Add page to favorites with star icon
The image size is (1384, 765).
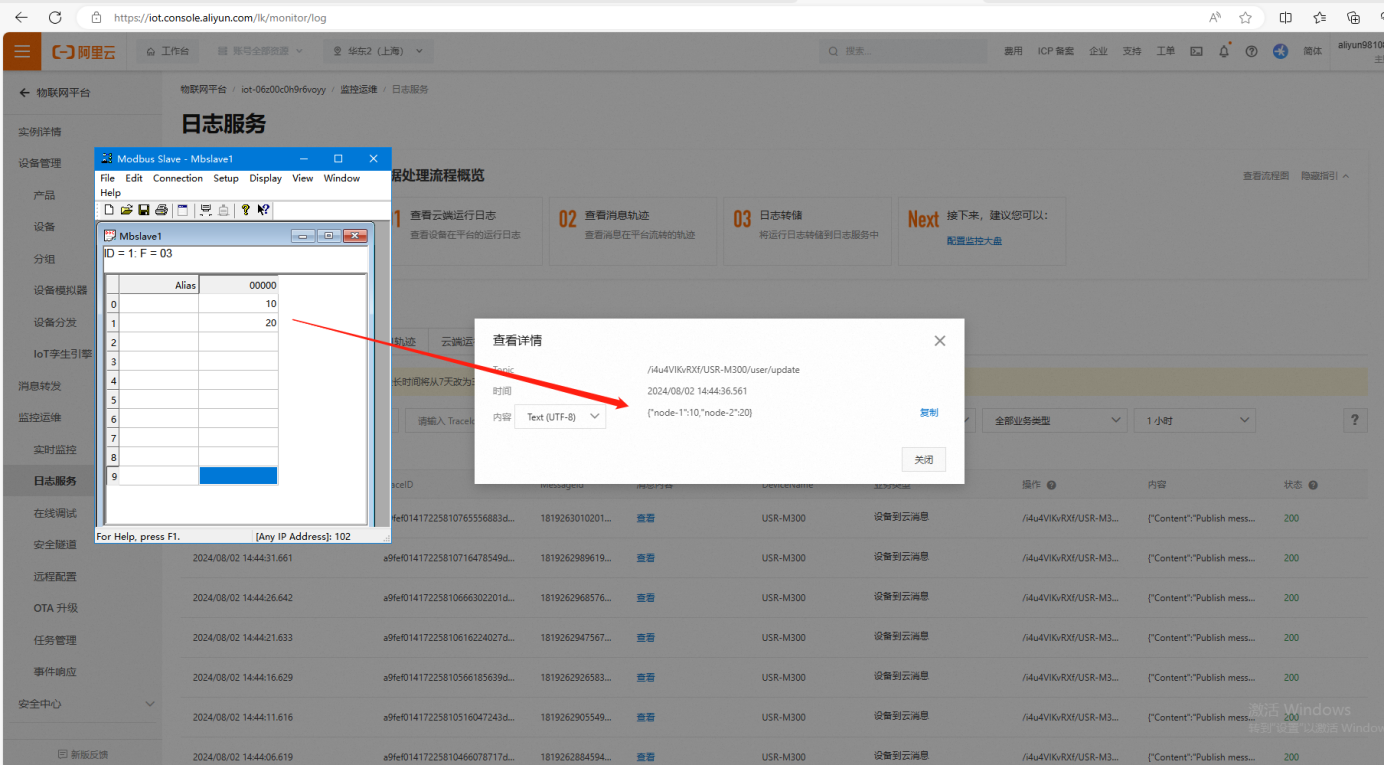(1245, 17)
